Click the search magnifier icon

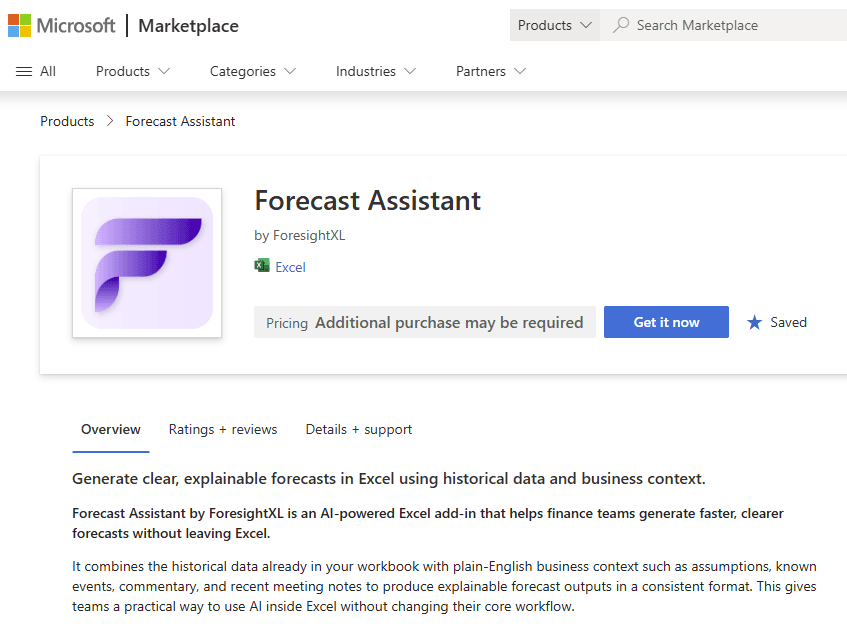tap(621, 24)
